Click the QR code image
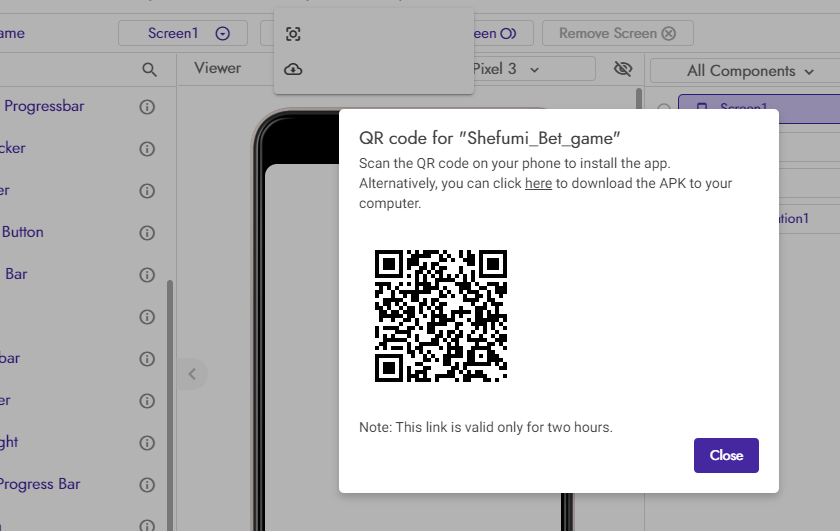Viewport: 840px width, 531px height. click(x=440, y=316)
